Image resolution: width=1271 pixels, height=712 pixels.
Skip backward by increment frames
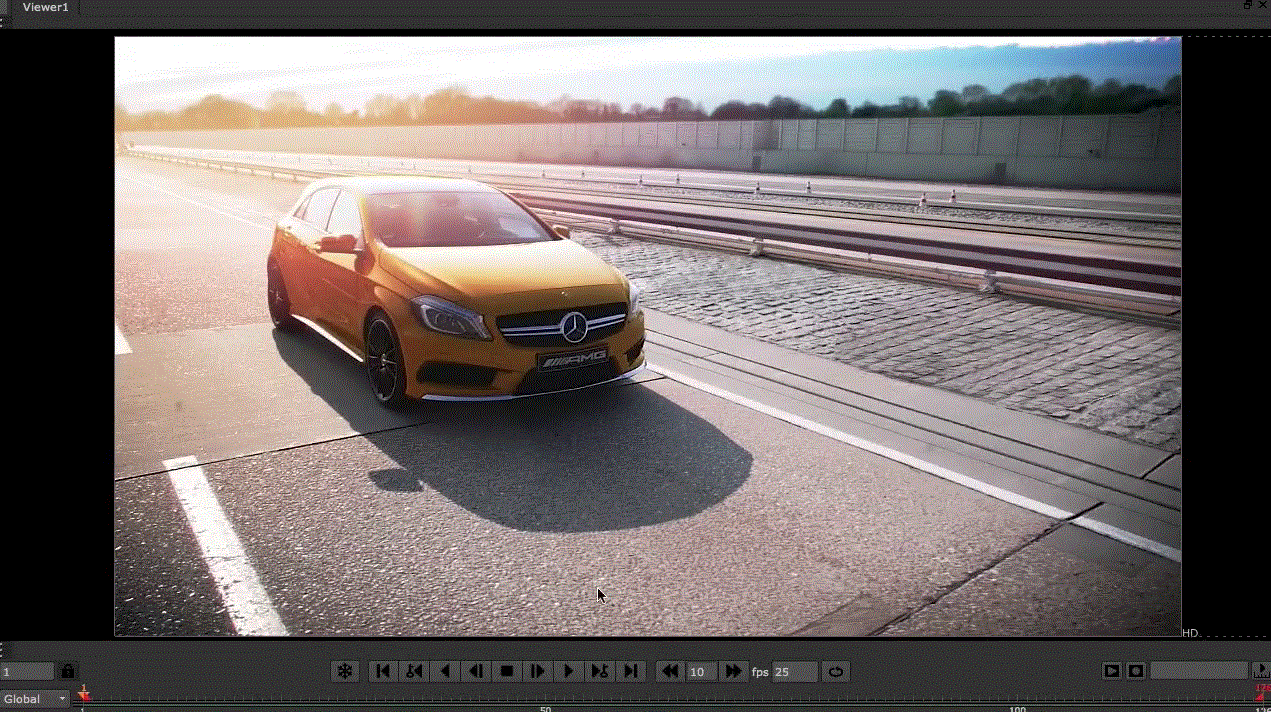(x=670, y=671)
